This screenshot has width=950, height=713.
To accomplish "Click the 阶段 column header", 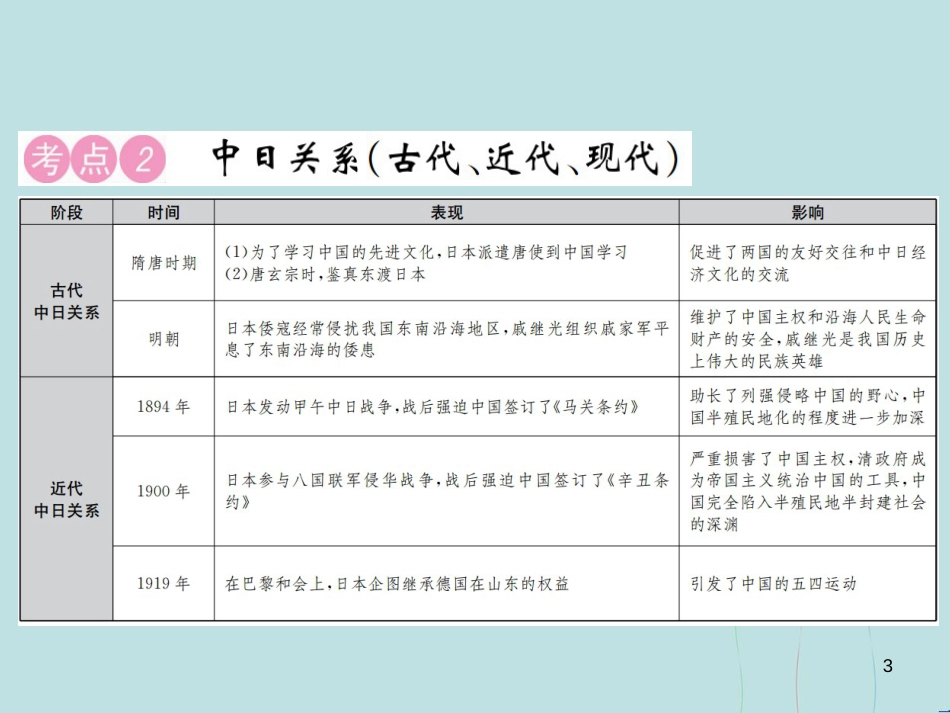I will click(67, 213).
